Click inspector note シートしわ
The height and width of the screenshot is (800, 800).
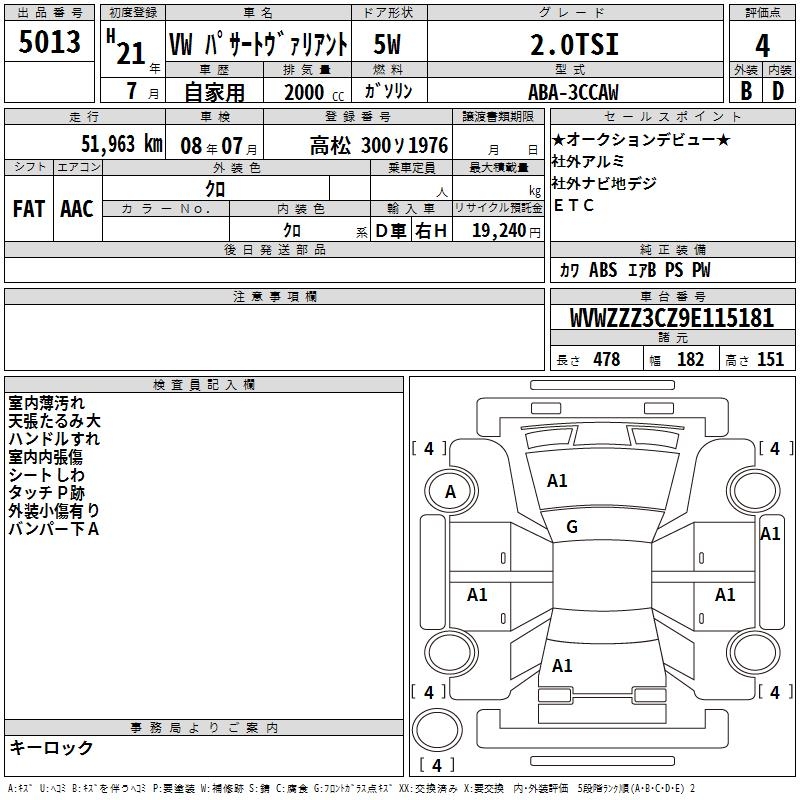pyautogui.click(x=46, y=474)
